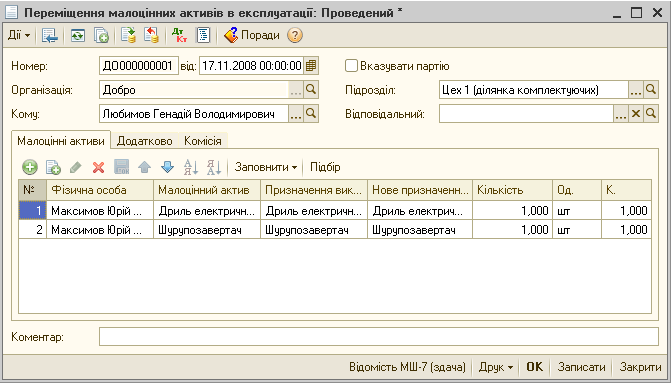Expand the Друк dropdown menu
The image size is (671, 383).
[x=496, y=367]
